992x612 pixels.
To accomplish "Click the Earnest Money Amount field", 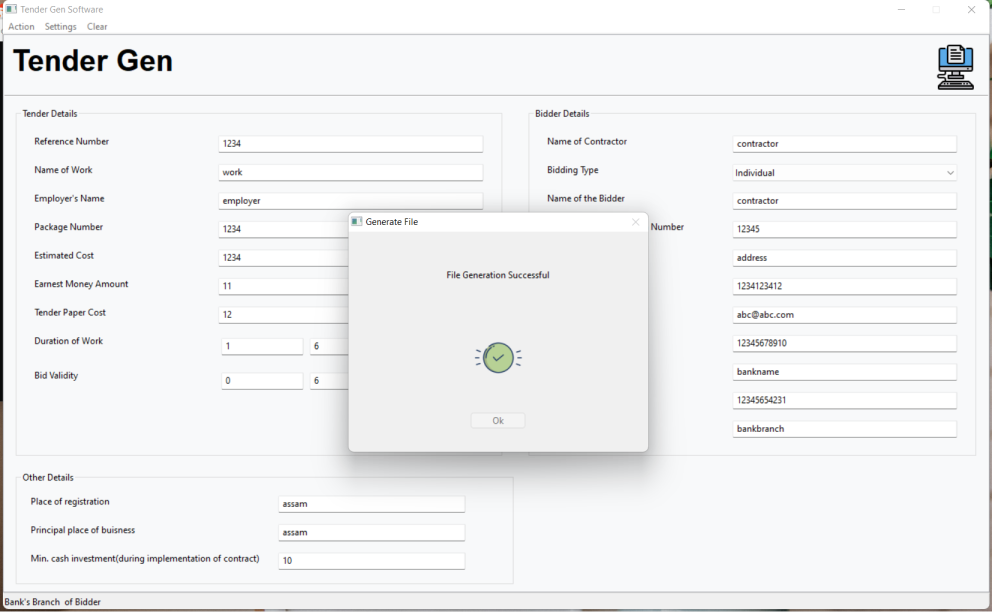I will (x=283, y=286).
